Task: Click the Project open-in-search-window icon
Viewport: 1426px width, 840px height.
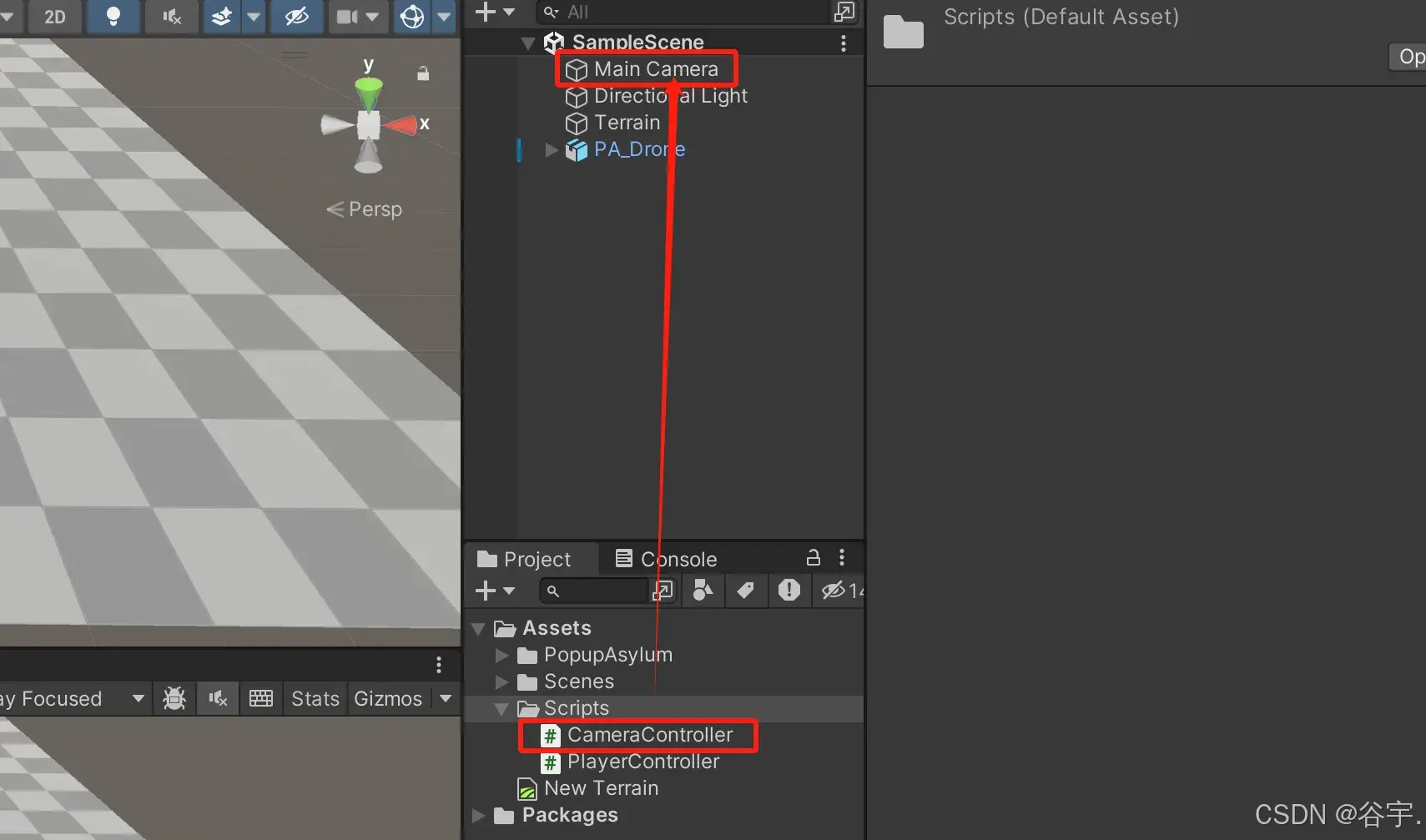Action: [x=663, y=591]
